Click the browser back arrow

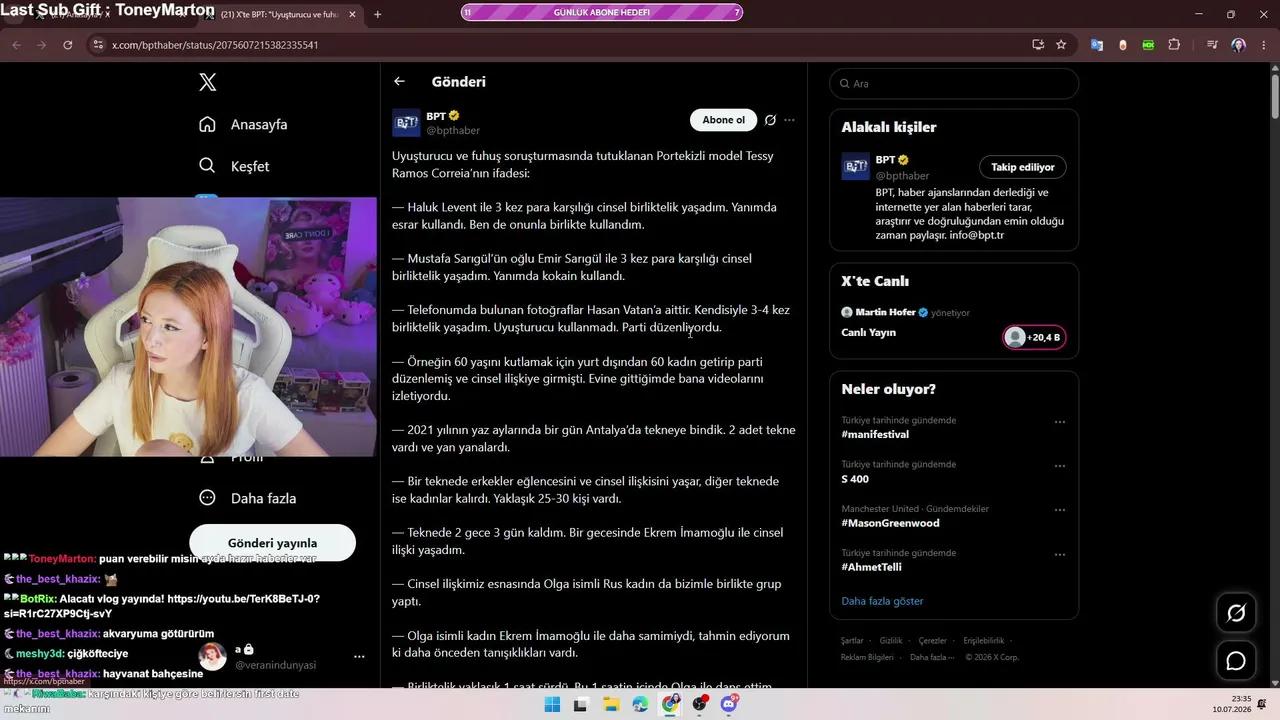16,45
